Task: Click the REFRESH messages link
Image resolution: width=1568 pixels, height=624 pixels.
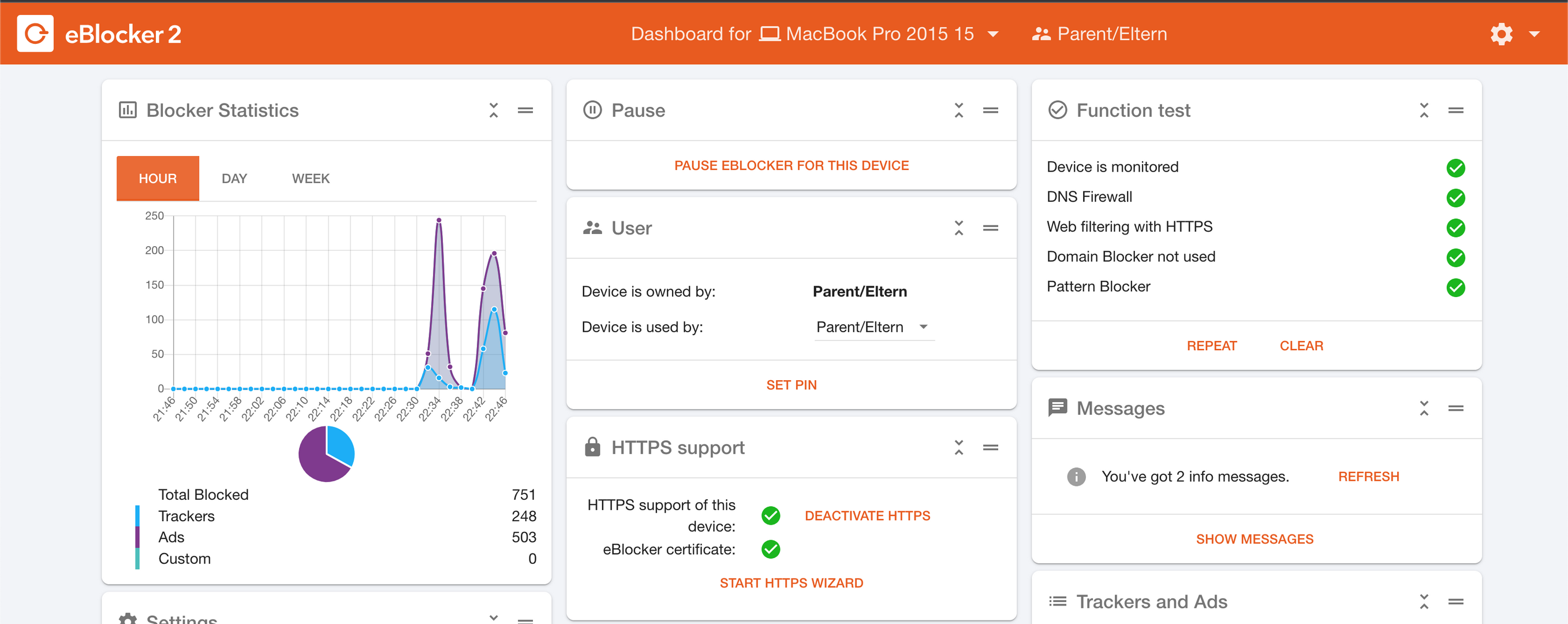Action: [1368, 477]
